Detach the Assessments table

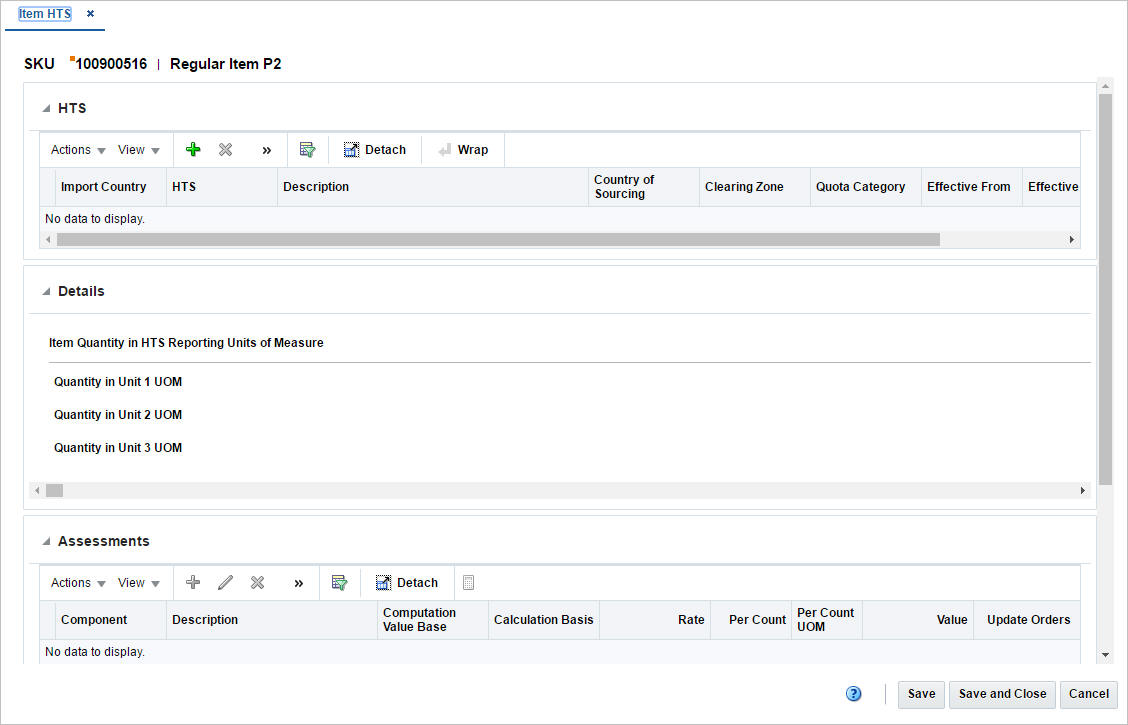coord(406,583)
